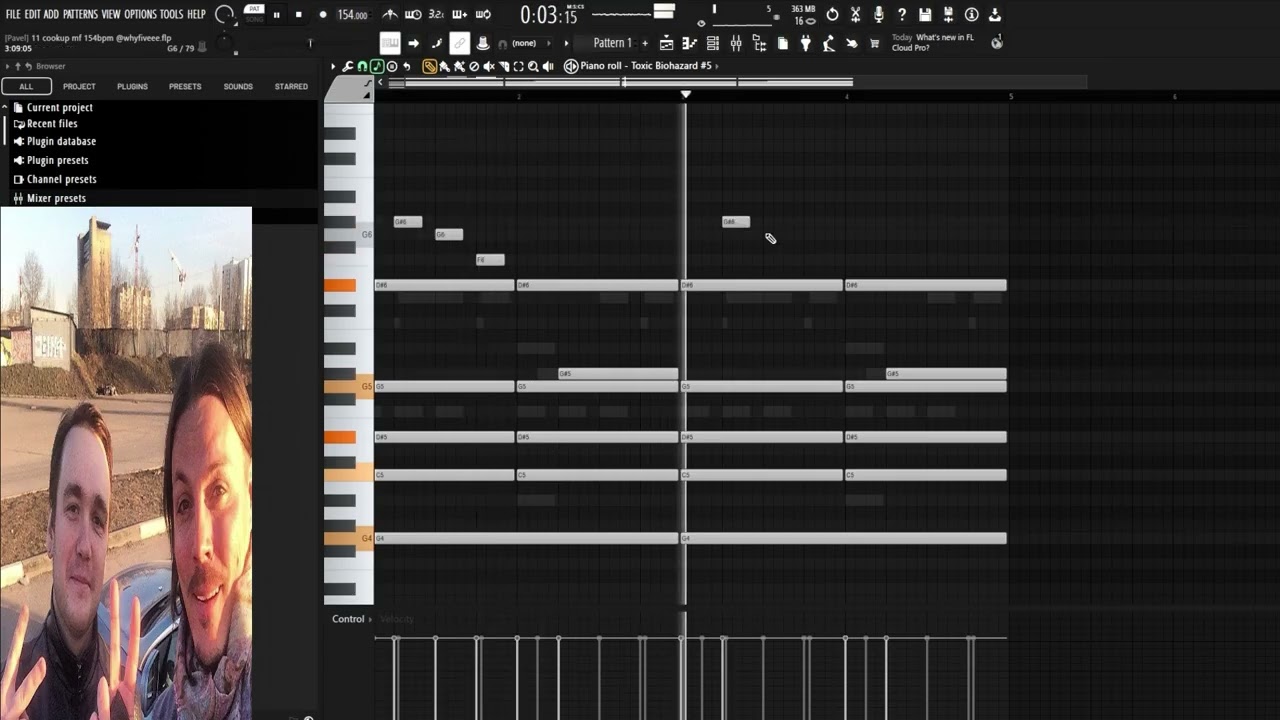
Task: Click the record button
Action: 322,15
